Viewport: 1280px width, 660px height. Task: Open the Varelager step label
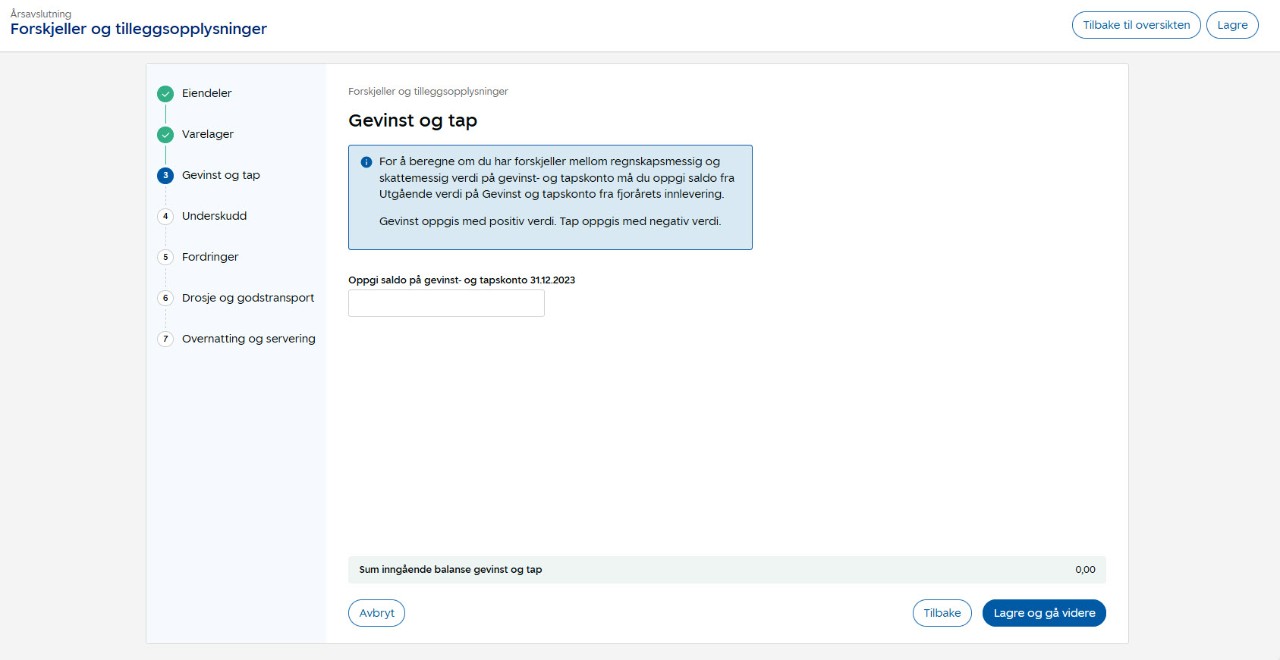click(207, 134)
